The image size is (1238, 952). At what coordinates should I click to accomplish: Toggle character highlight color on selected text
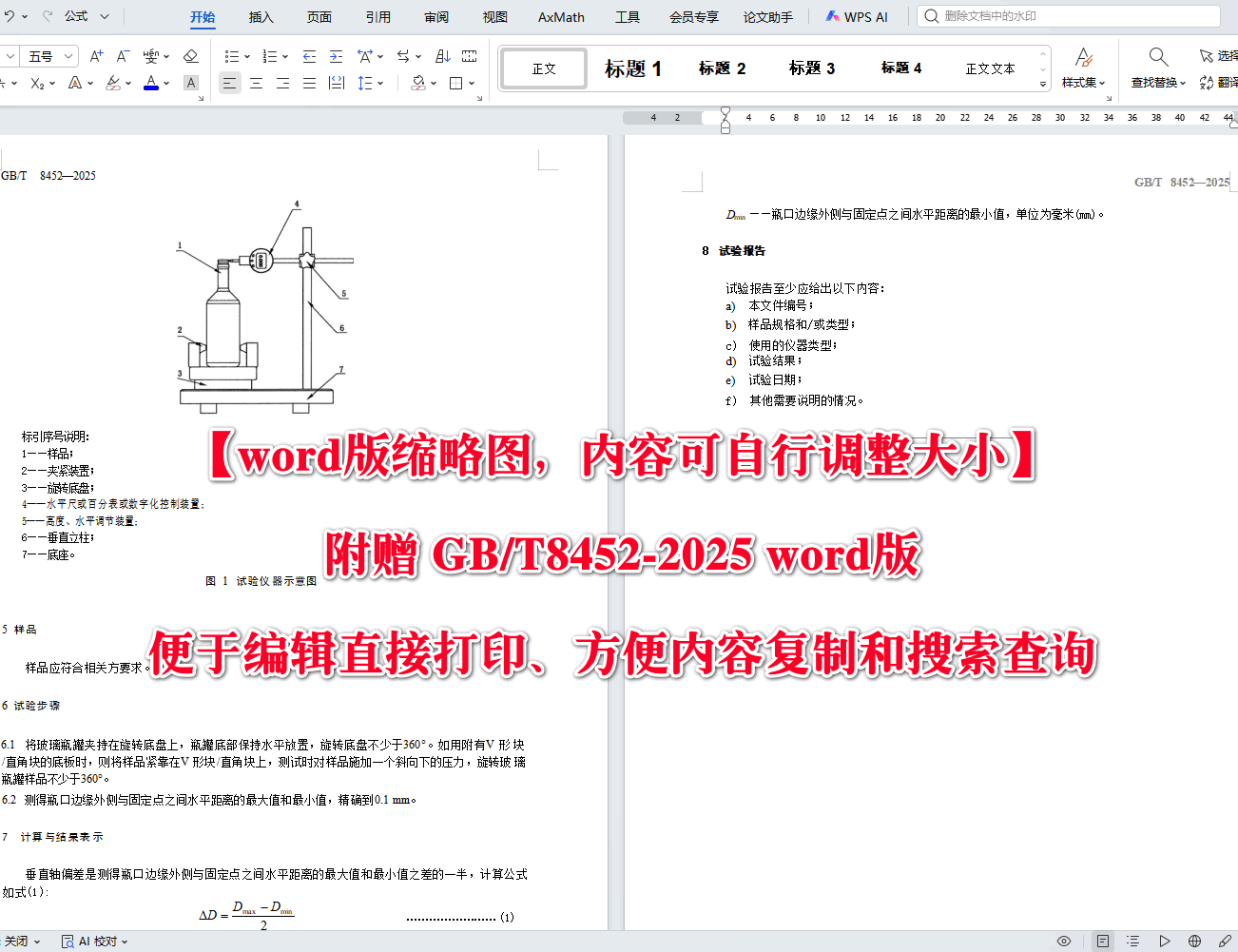115,83
